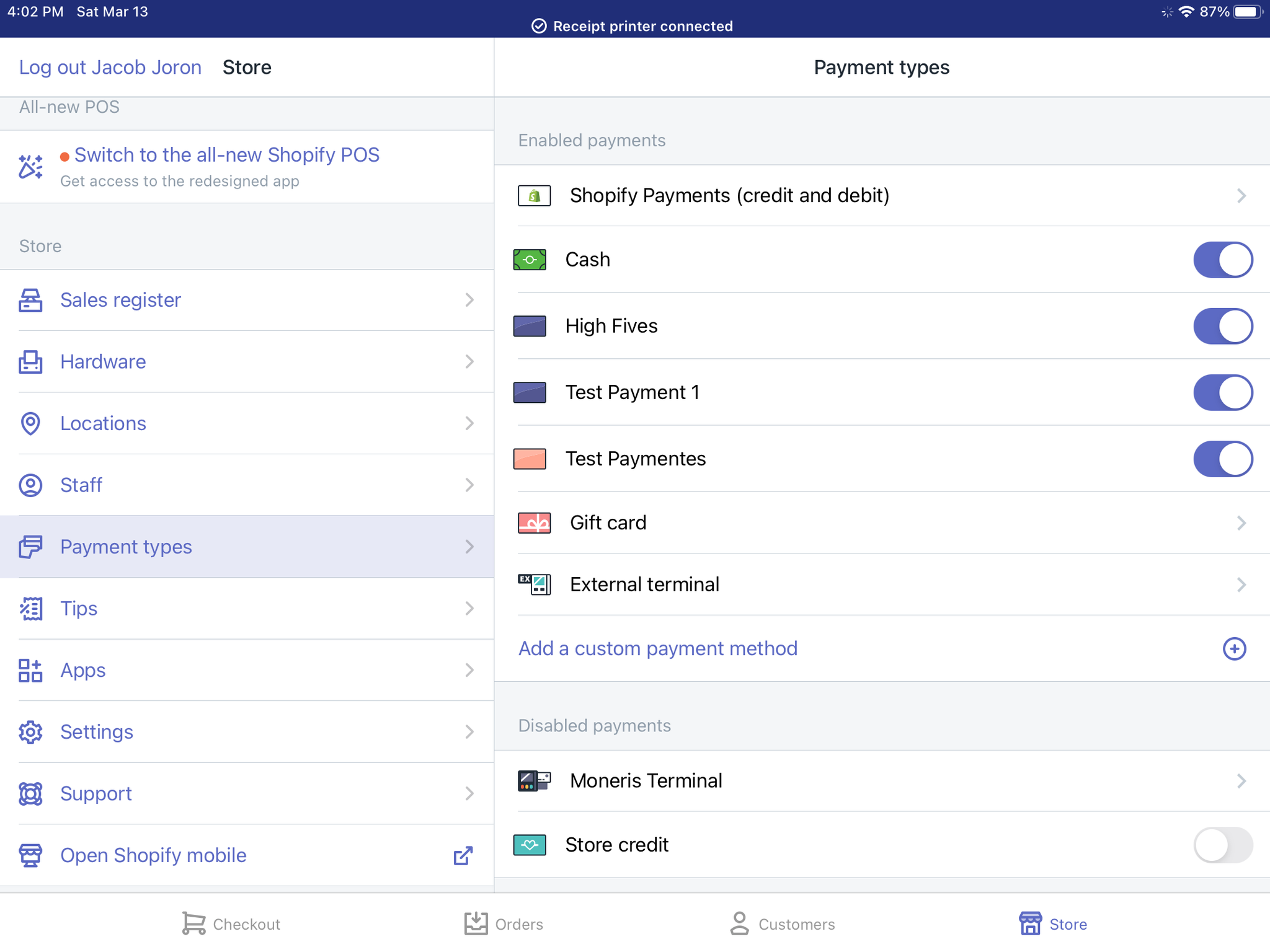Open Switch to the all-new Shopify POS
This screenshot has width=1270, height=952.
[226, 155]
